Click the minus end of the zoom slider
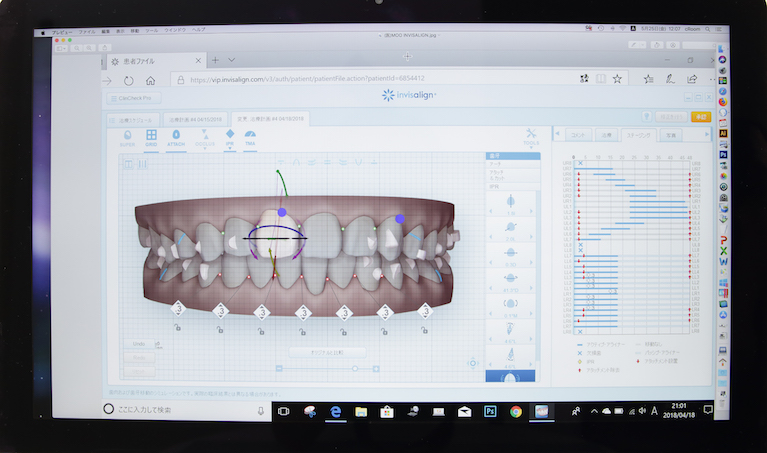The image size is (767, 453). point(279,368)
